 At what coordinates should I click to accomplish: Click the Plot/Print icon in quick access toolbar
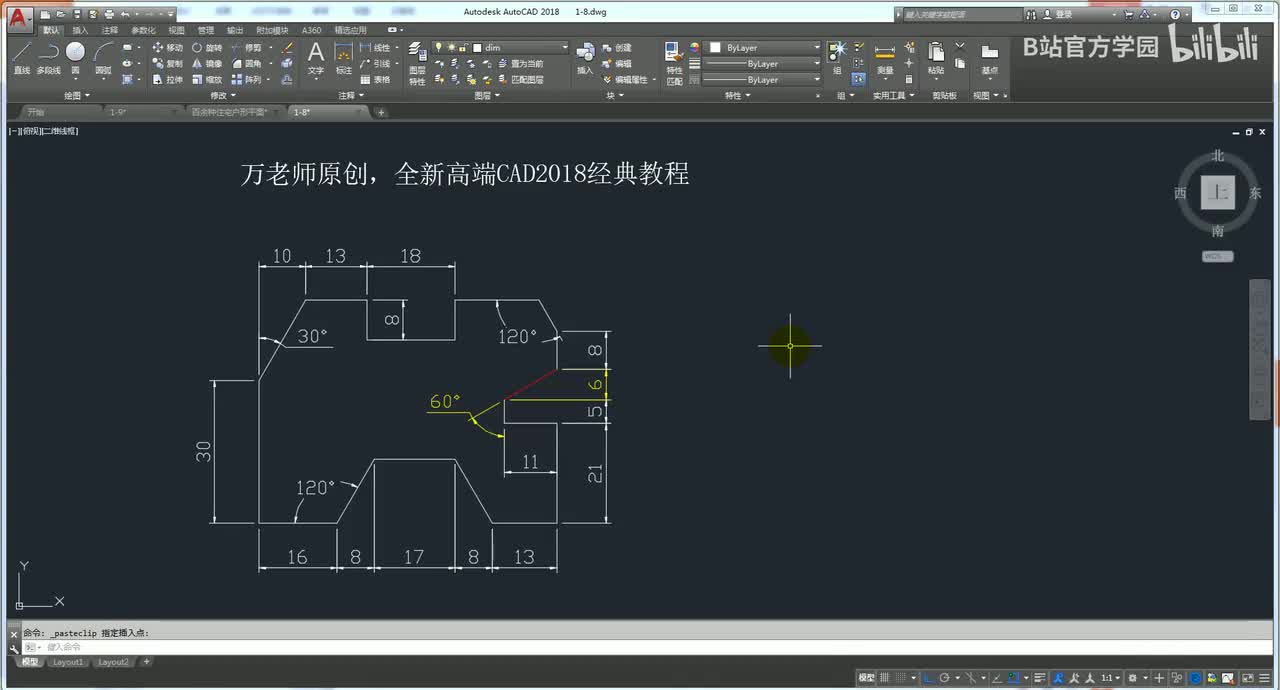(108, 15)
